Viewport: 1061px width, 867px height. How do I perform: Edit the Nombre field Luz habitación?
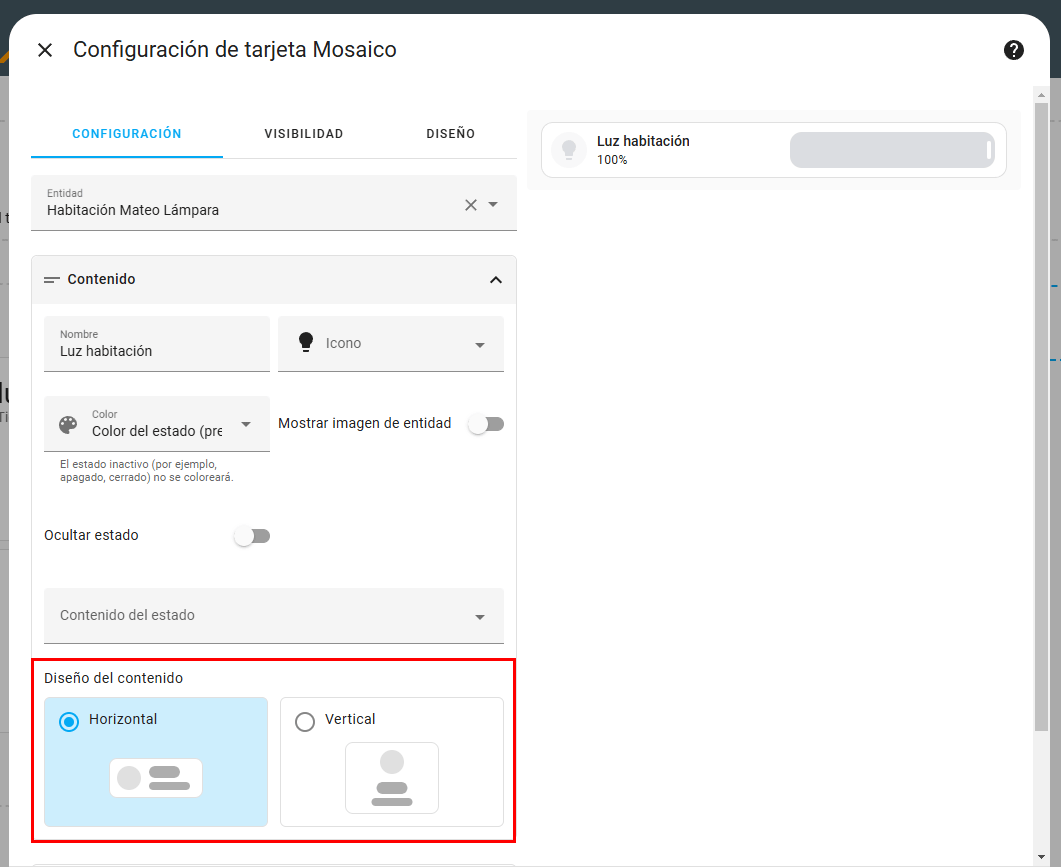(157, 344)
